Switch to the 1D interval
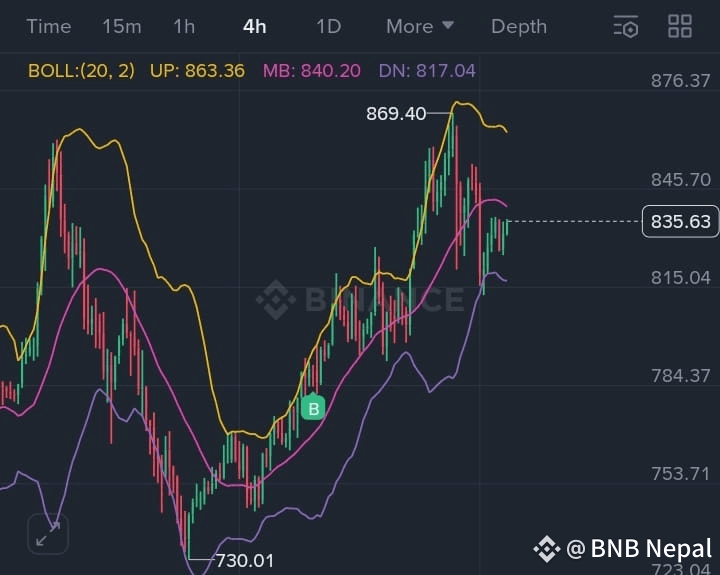This screenshot has width=720, height=575. tap(329, 26)
